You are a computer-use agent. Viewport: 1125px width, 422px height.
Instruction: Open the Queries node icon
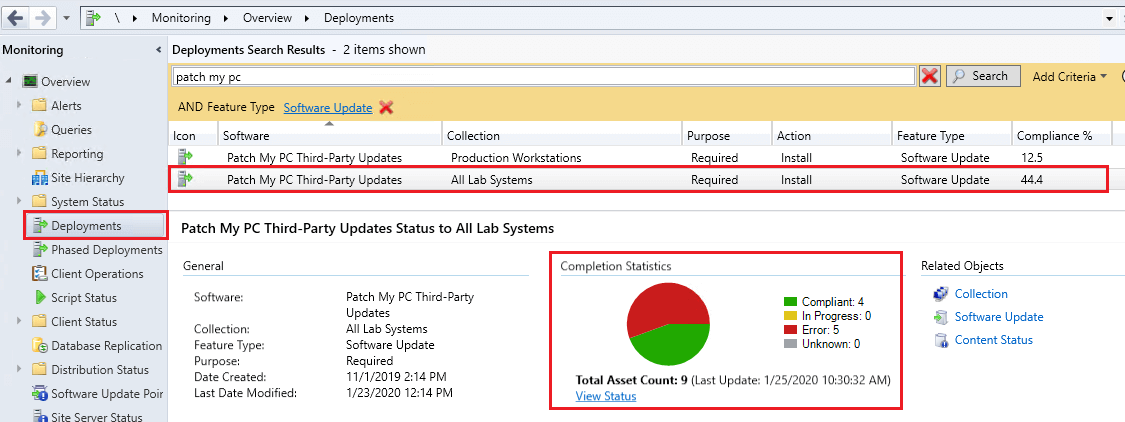[x=40, y=130]
